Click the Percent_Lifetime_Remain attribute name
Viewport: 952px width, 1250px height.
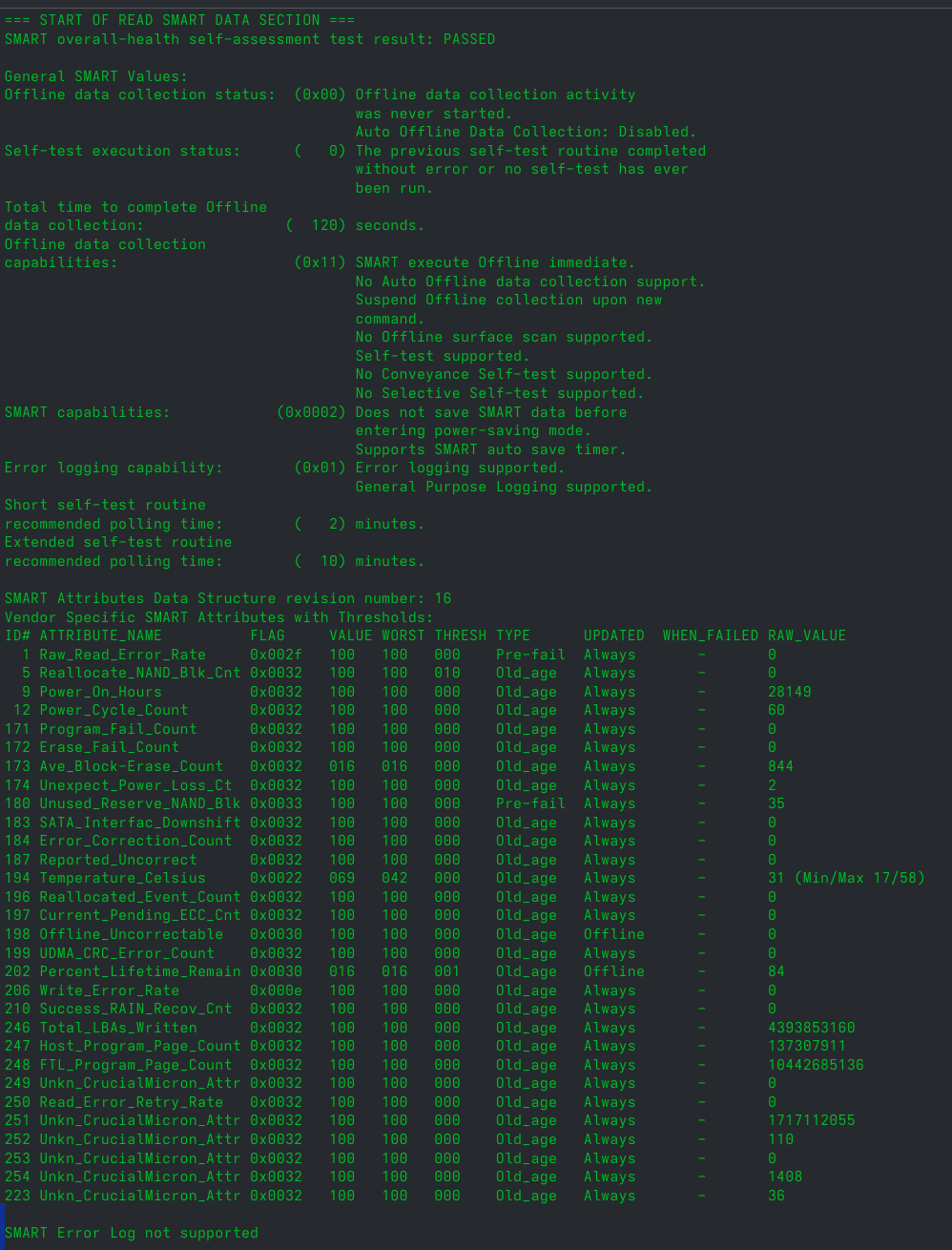click(x=139, y=971)
